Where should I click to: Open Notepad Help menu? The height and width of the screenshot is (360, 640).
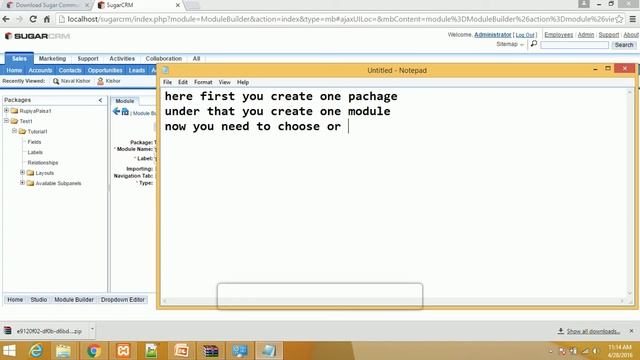click(243, 82)
